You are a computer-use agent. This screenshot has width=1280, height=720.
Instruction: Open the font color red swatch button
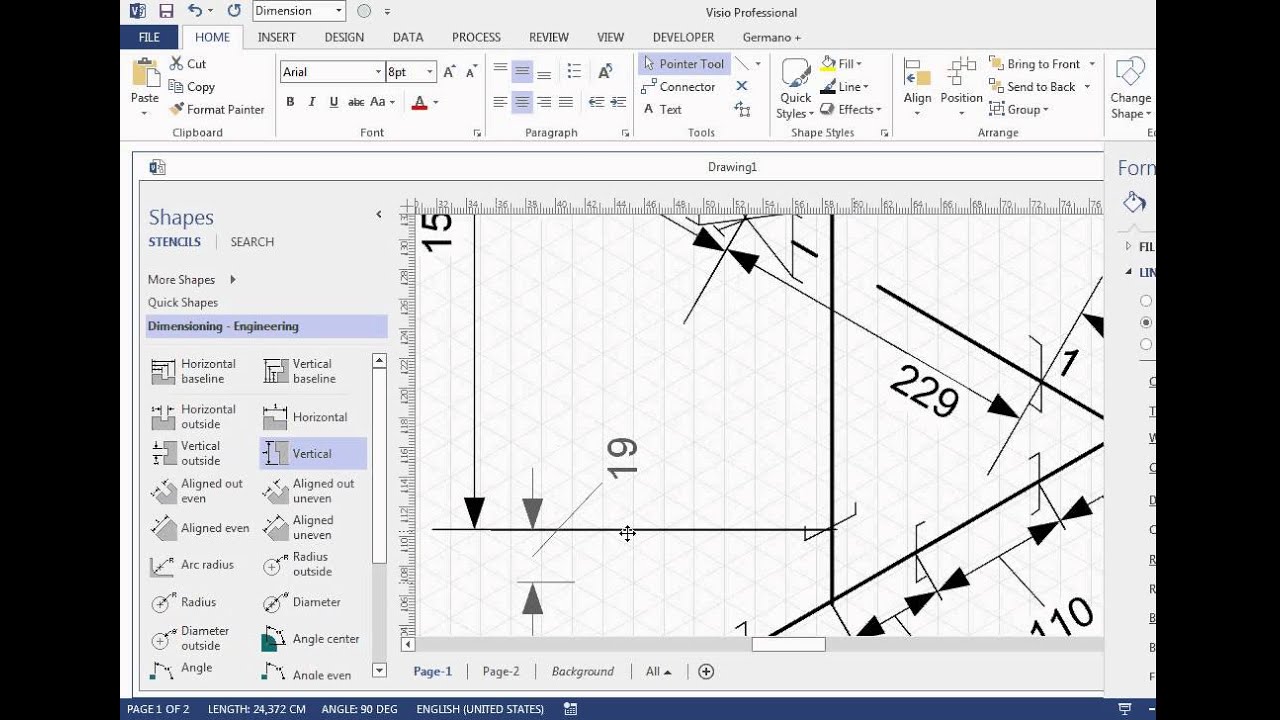pyautogui.click(x=420, y=102)
